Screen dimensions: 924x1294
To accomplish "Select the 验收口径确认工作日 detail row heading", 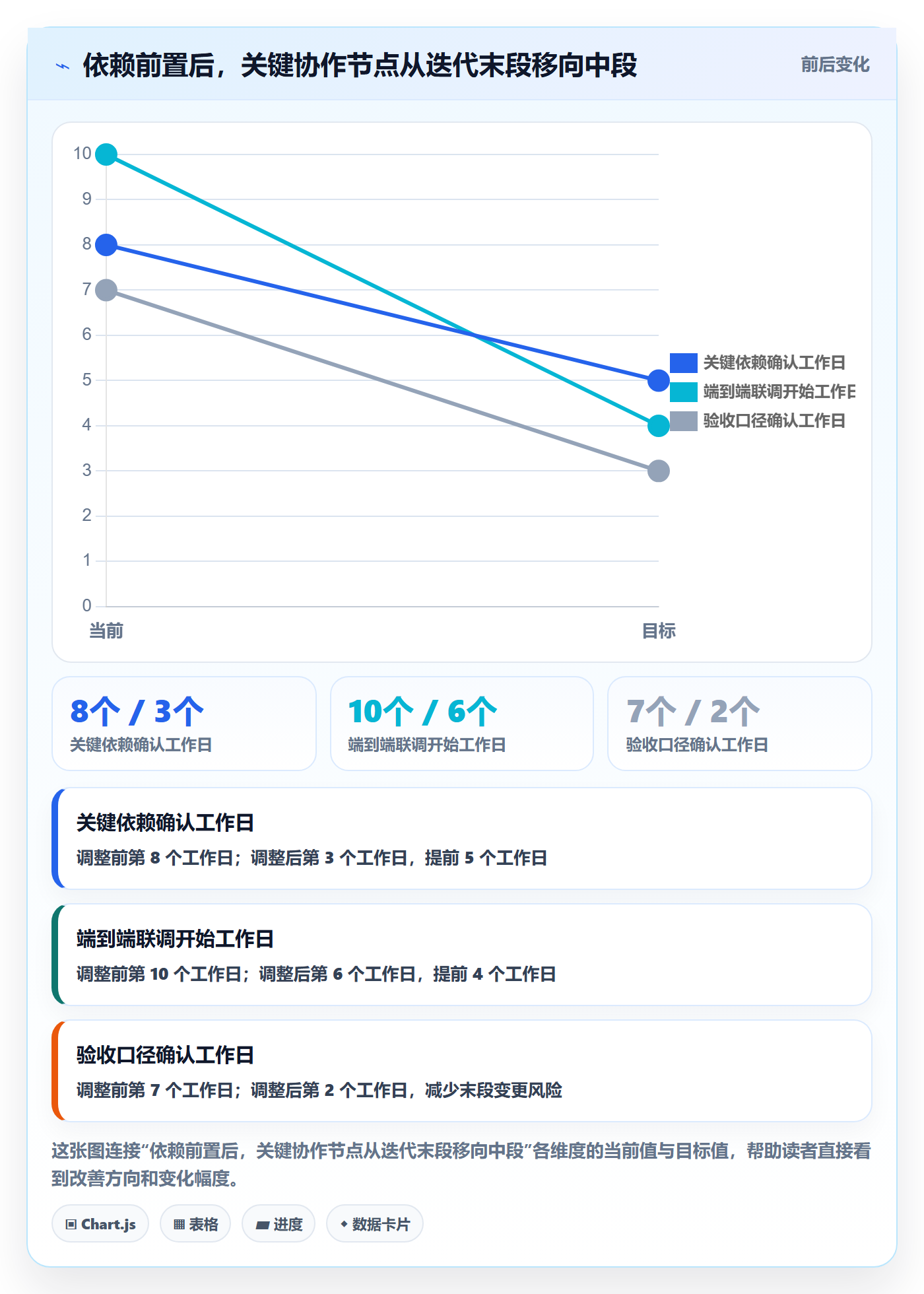I will 165,1055.
